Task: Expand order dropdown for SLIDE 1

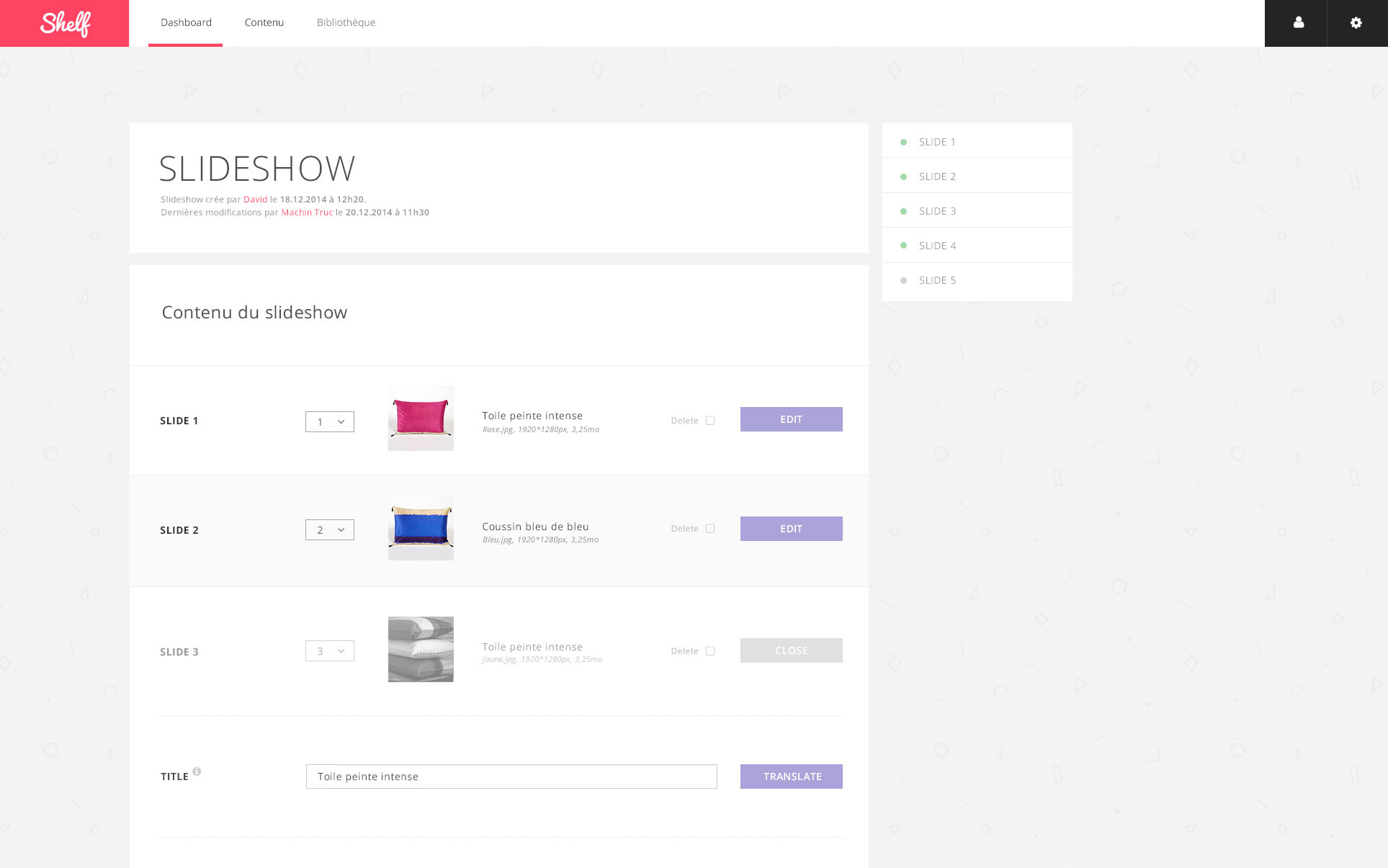Action: click(329, 420)
